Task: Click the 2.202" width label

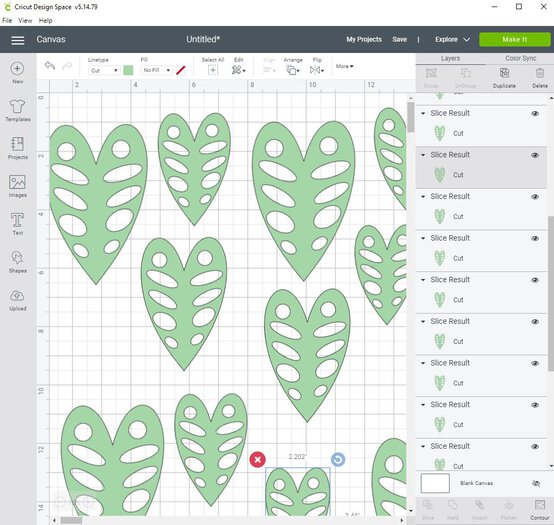Action: pos(297,457)
